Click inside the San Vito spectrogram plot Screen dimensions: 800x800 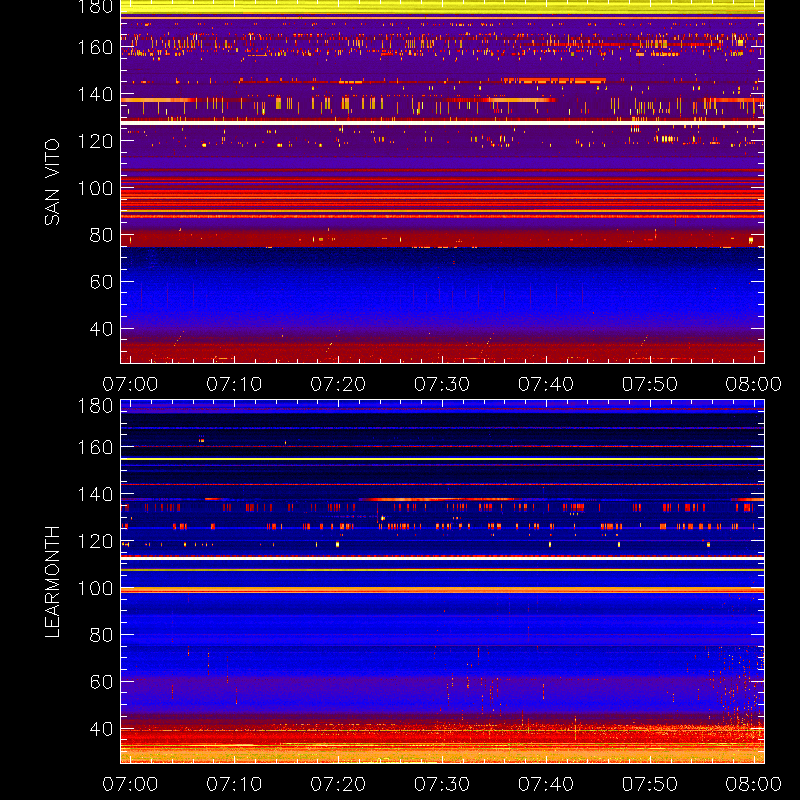click(x=442, y=182)
